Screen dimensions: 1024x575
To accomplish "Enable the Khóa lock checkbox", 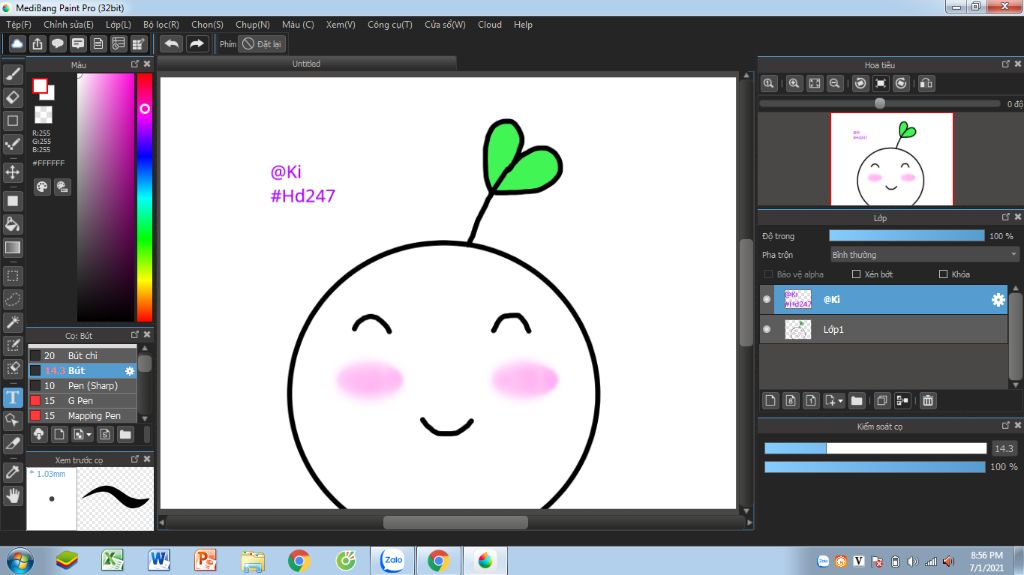I will (x=943, y=274).
